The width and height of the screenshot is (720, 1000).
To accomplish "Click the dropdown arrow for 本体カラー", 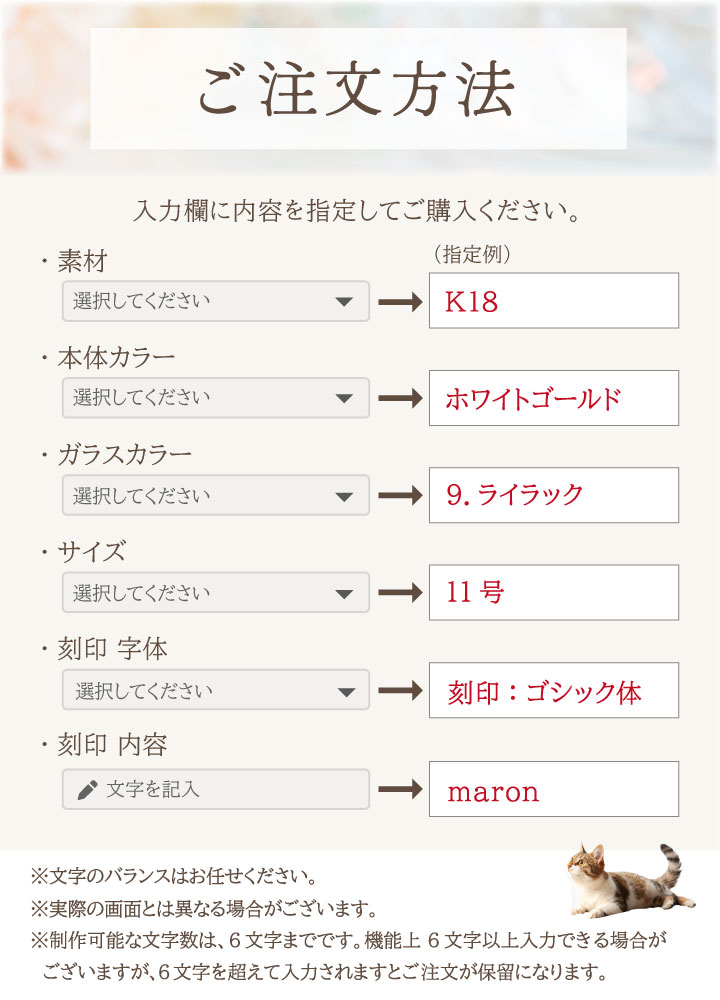I will 345,398.
